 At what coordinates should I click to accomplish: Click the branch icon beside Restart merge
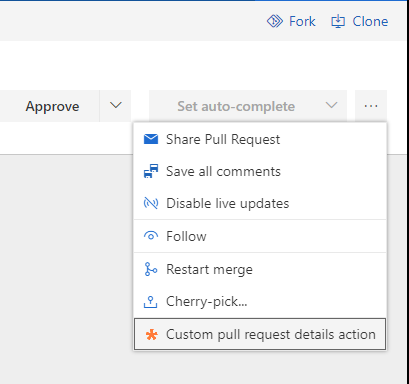pos(151,269)
